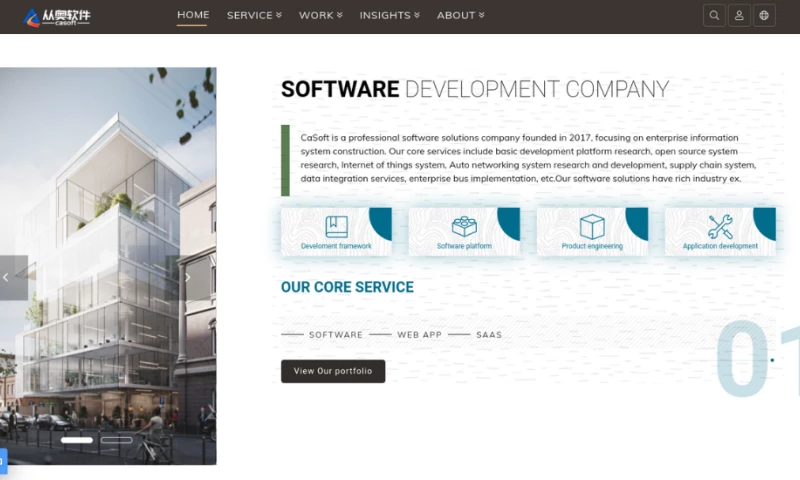
Task: Click the small blue tab at bottom-left edge
Action: pyautogui.click(x=3, y=461)
